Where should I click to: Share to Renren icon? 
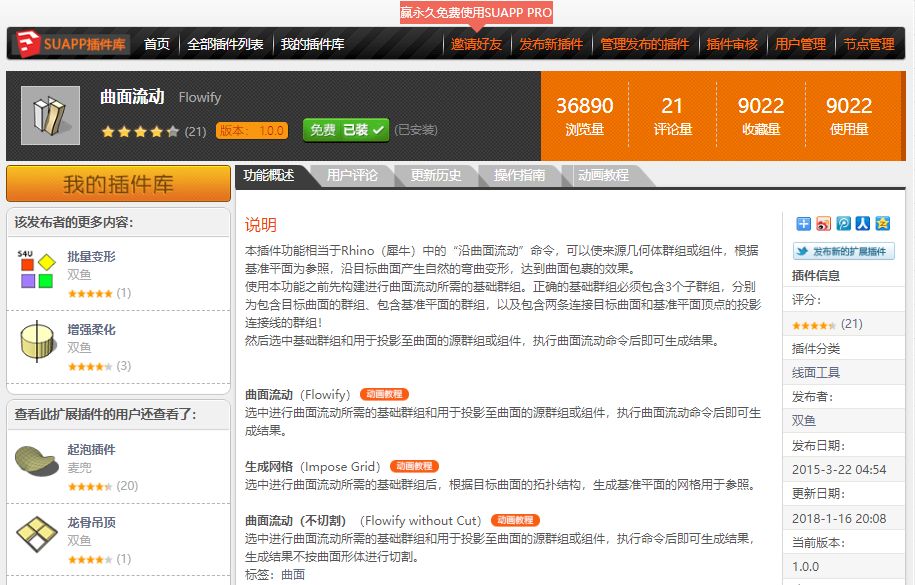click(x=862, y=224)
